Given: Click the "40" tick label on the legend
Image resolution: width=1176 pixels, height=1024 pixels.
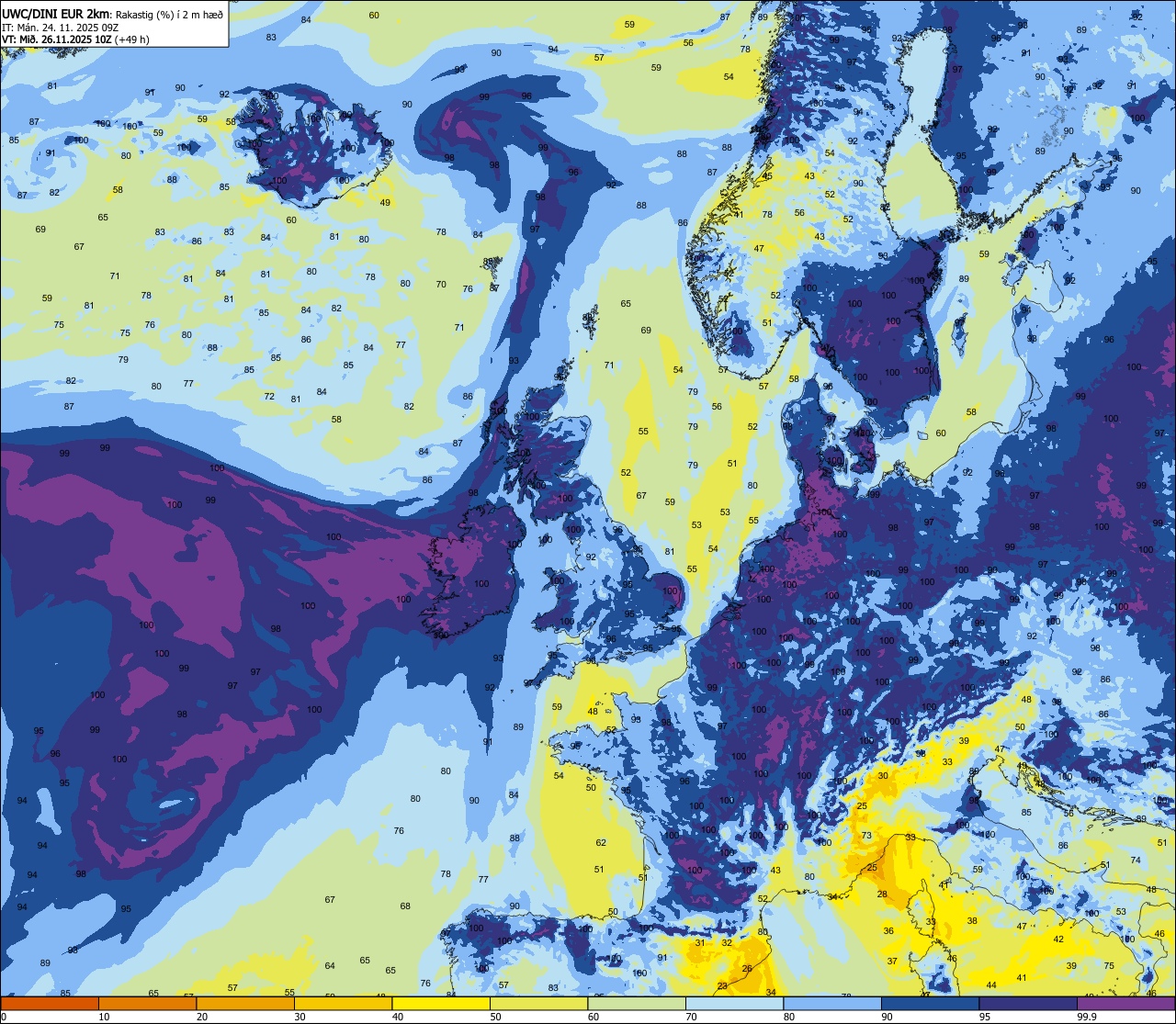Looking at the screenshot, I should tap(398, 1017).
